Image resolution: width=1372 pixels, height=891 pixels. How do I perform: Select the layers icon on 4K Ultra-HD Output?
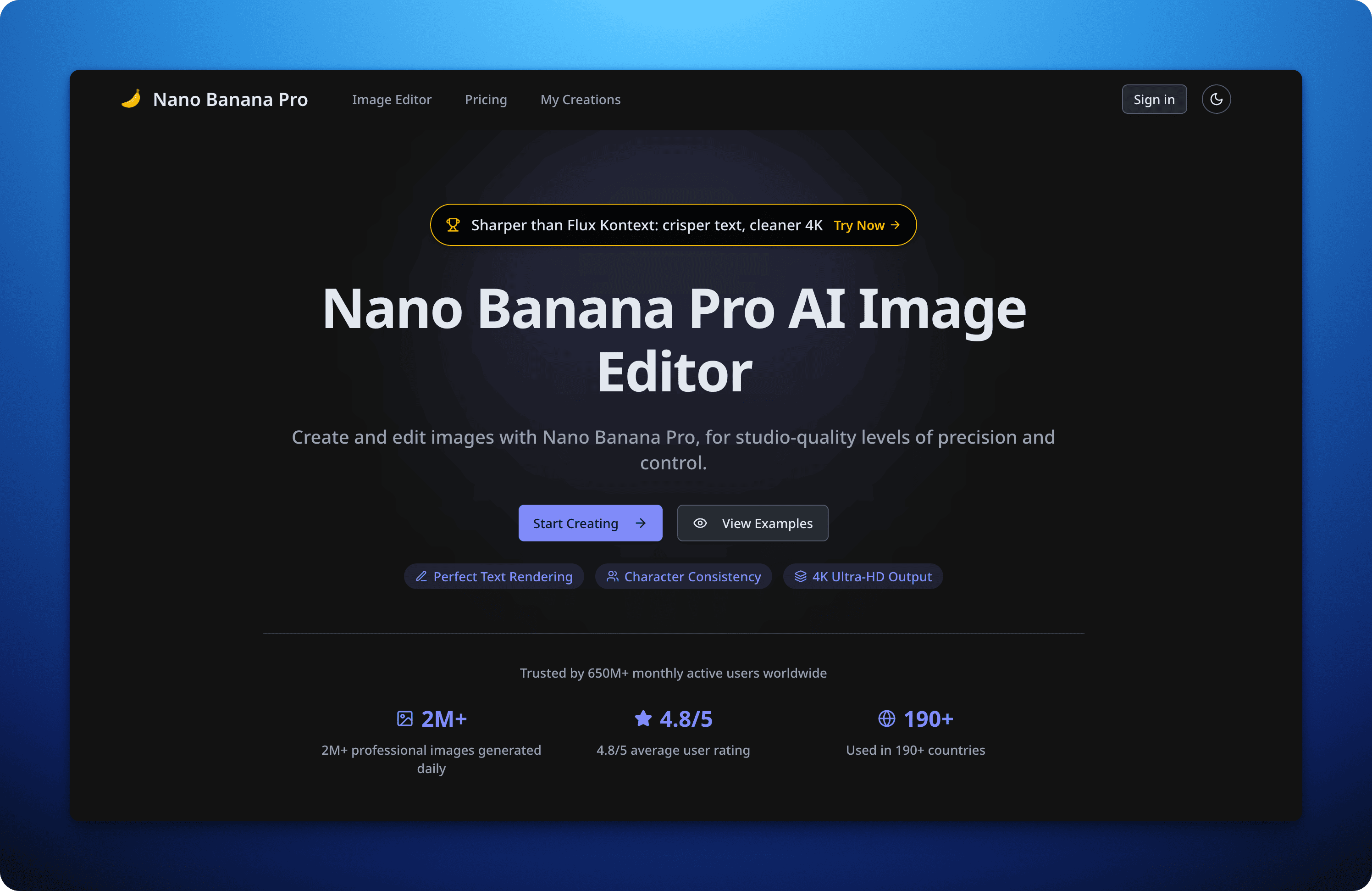800,576
